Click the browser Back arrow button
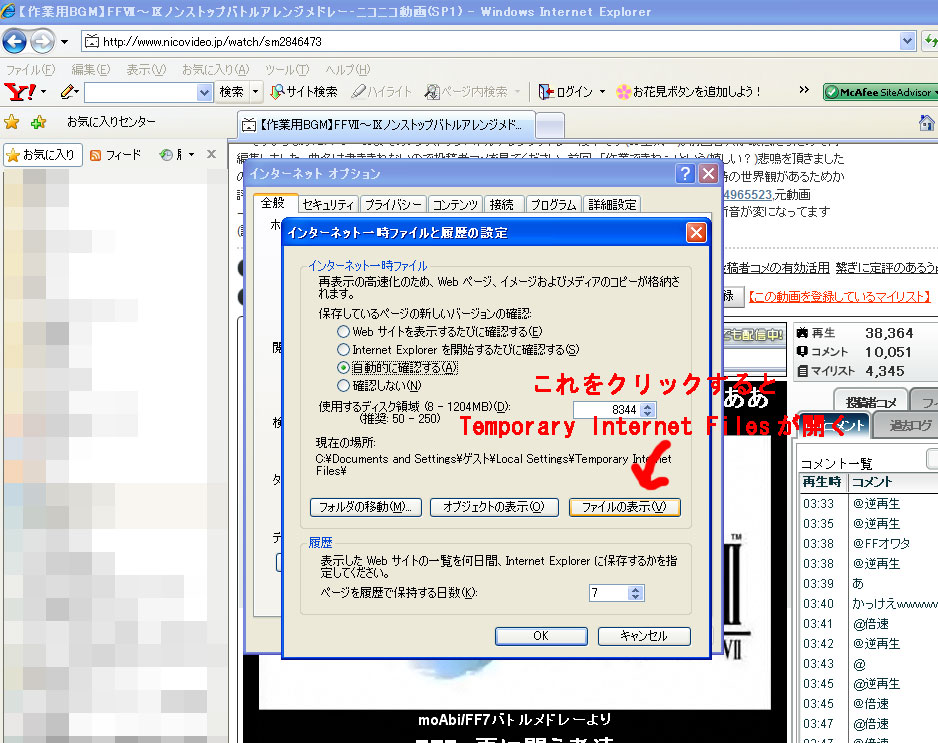The height and width of the screenshot is (743, 938). click(x=14, y=41)
